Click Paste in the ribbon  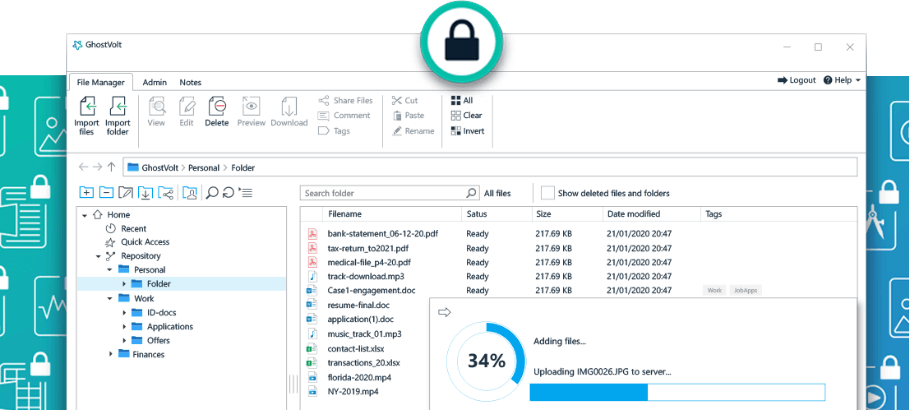pyautogui.click(x=408, y=115)
